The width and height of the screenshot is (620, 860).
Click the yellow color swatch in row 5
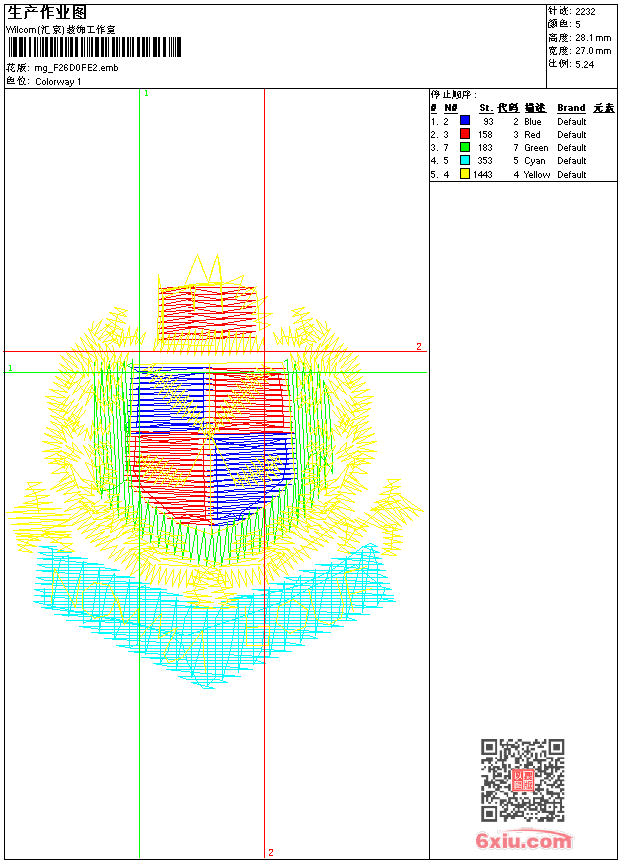coord(465,174)
